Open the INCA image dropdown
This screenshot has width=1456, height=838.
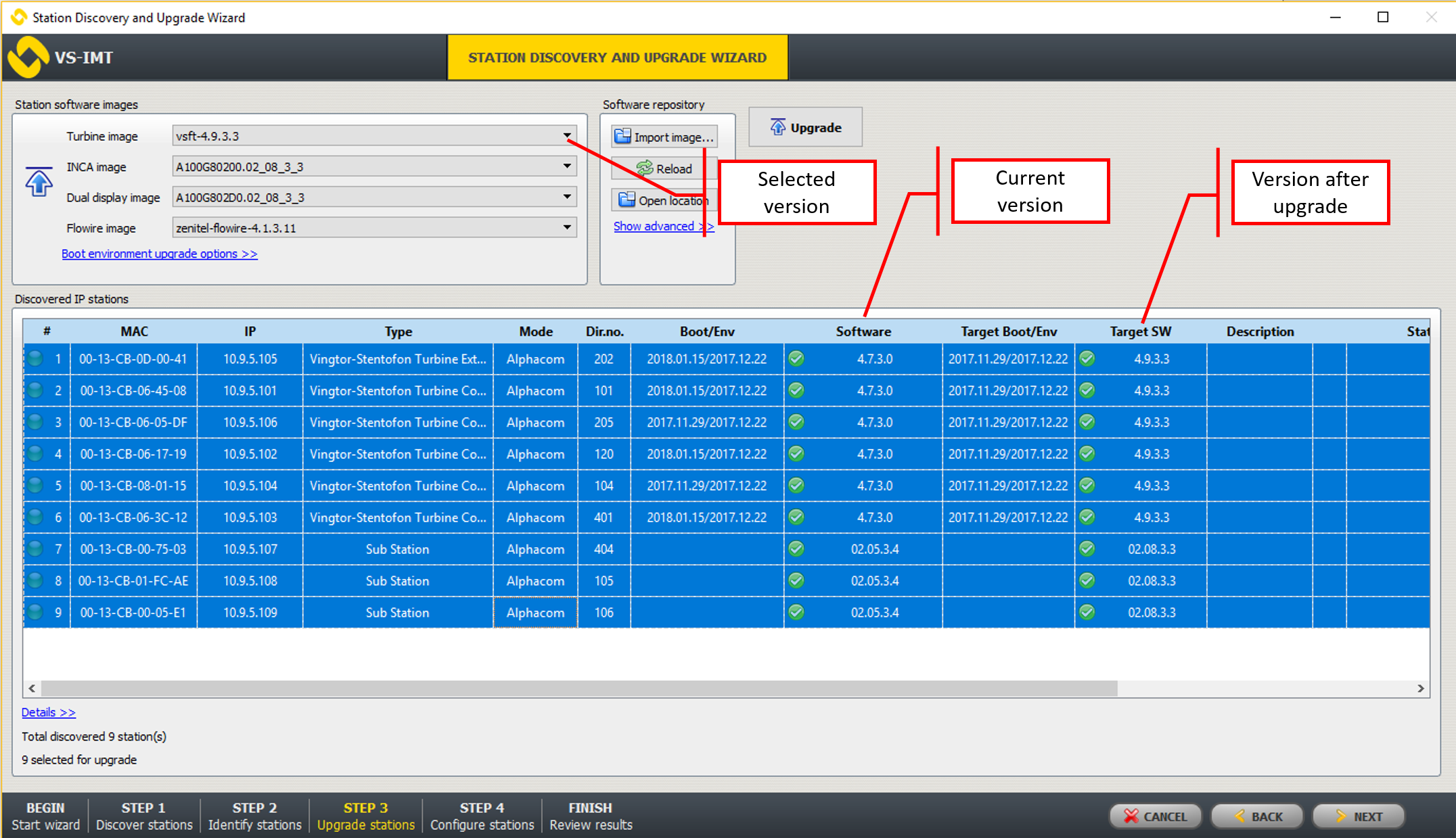567,166
